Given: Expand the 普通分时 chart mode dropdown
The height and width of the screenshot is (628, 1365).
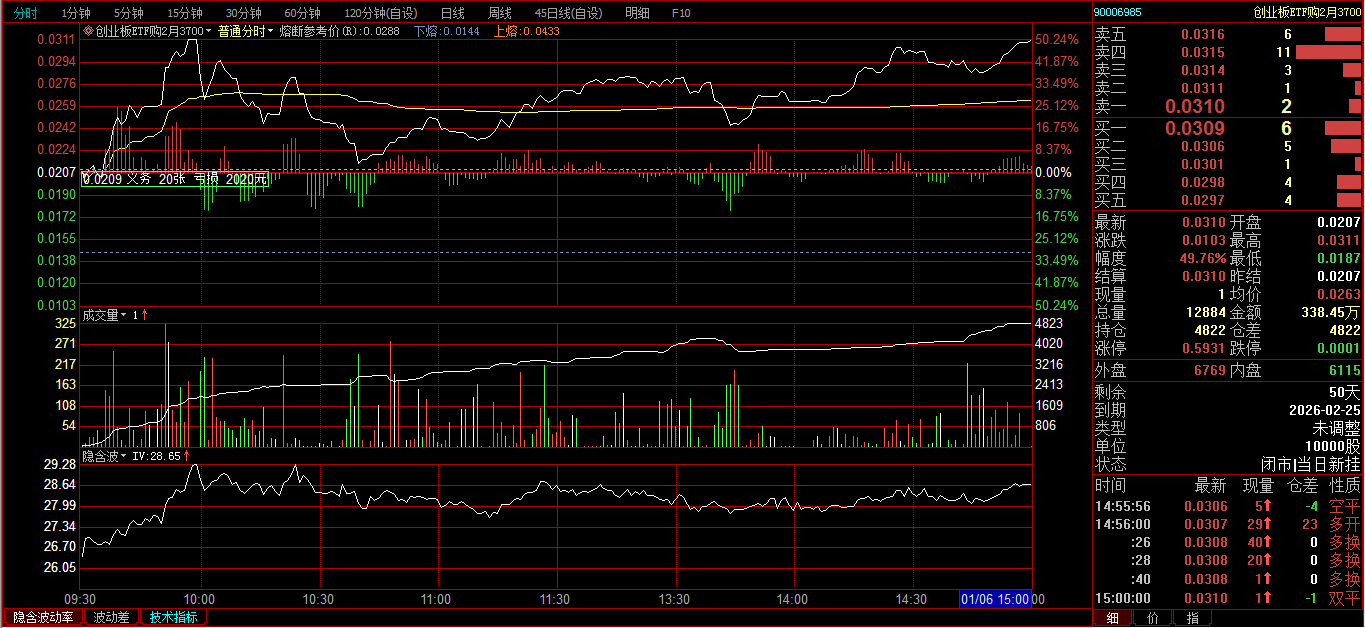Looking at the screenshot, I should tap(270, 32).
